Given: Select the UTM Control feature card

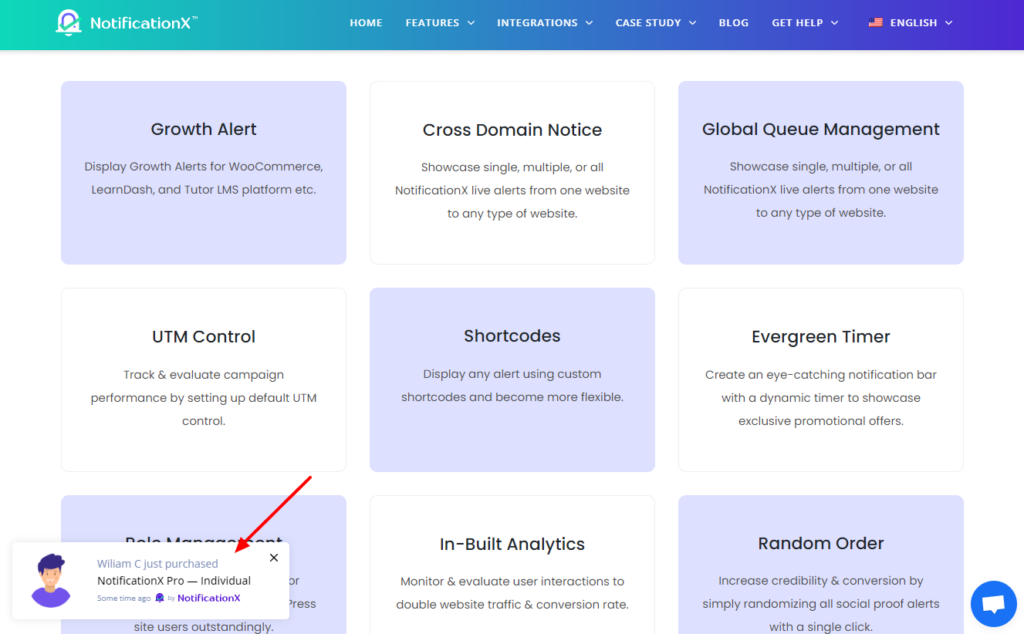Looking at the screenshot, I should pyautogui.click(x=203, y=379).
